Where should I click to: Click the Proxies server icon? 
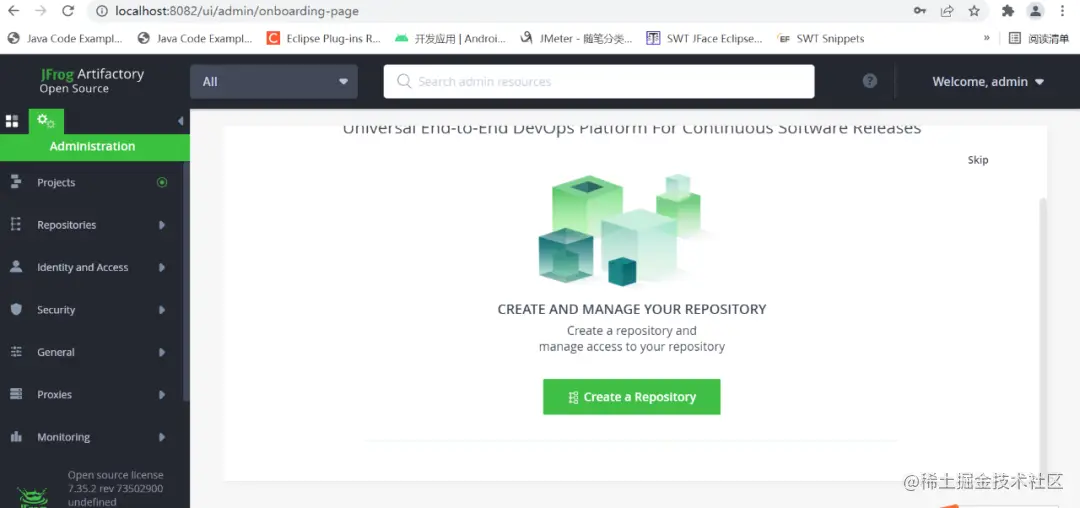pyautogui.click(x=16, y=394)
